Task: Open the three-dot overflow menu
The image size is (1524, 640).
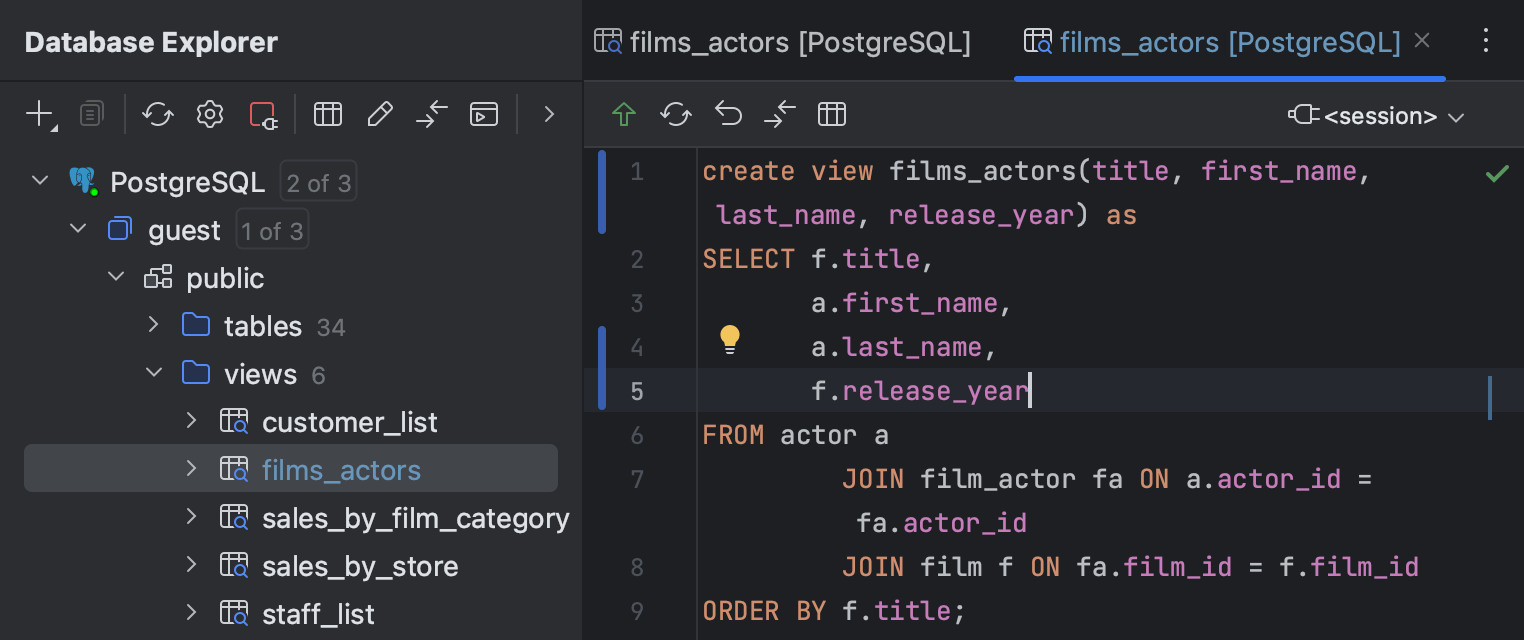Action: [1486, 40]
